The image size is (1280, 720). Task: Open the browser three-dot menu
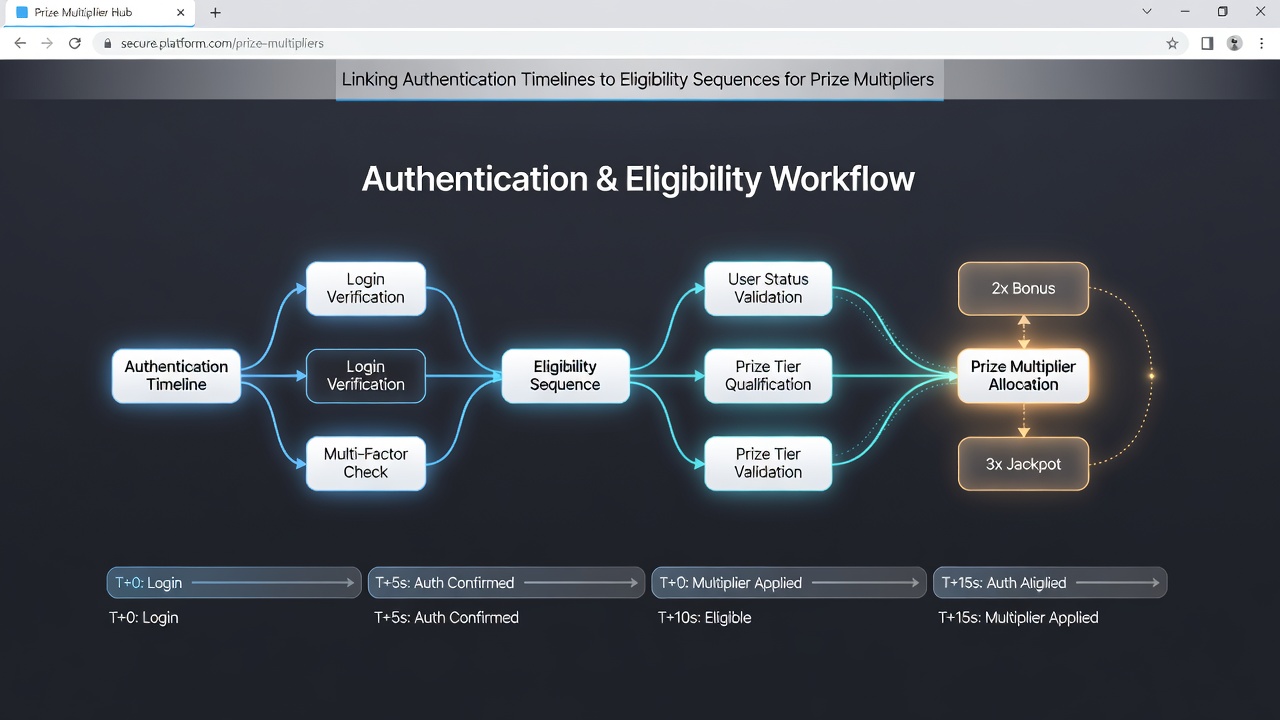[x=1262, y=44]
